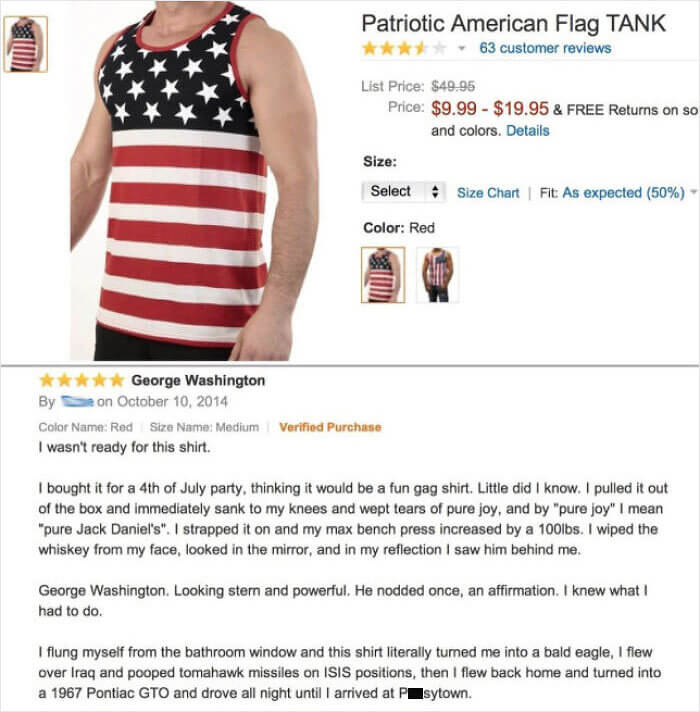700x712 pixels.
Task: Open the star rating dropdown arrow
Action: 461,48
